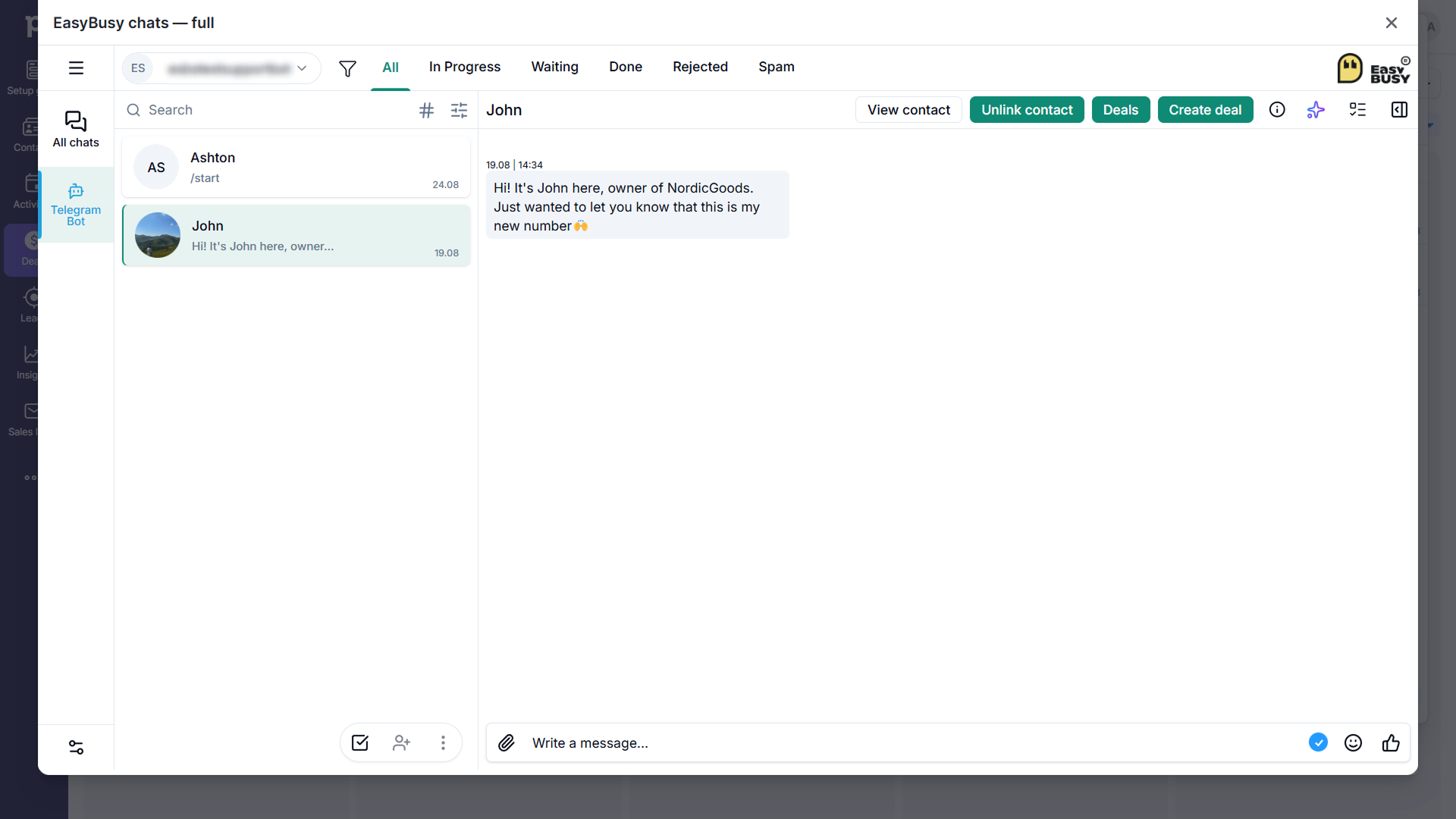Open search filter sliders icon
The height and width of the screenshot is (819, 1456).
(459, 111)
